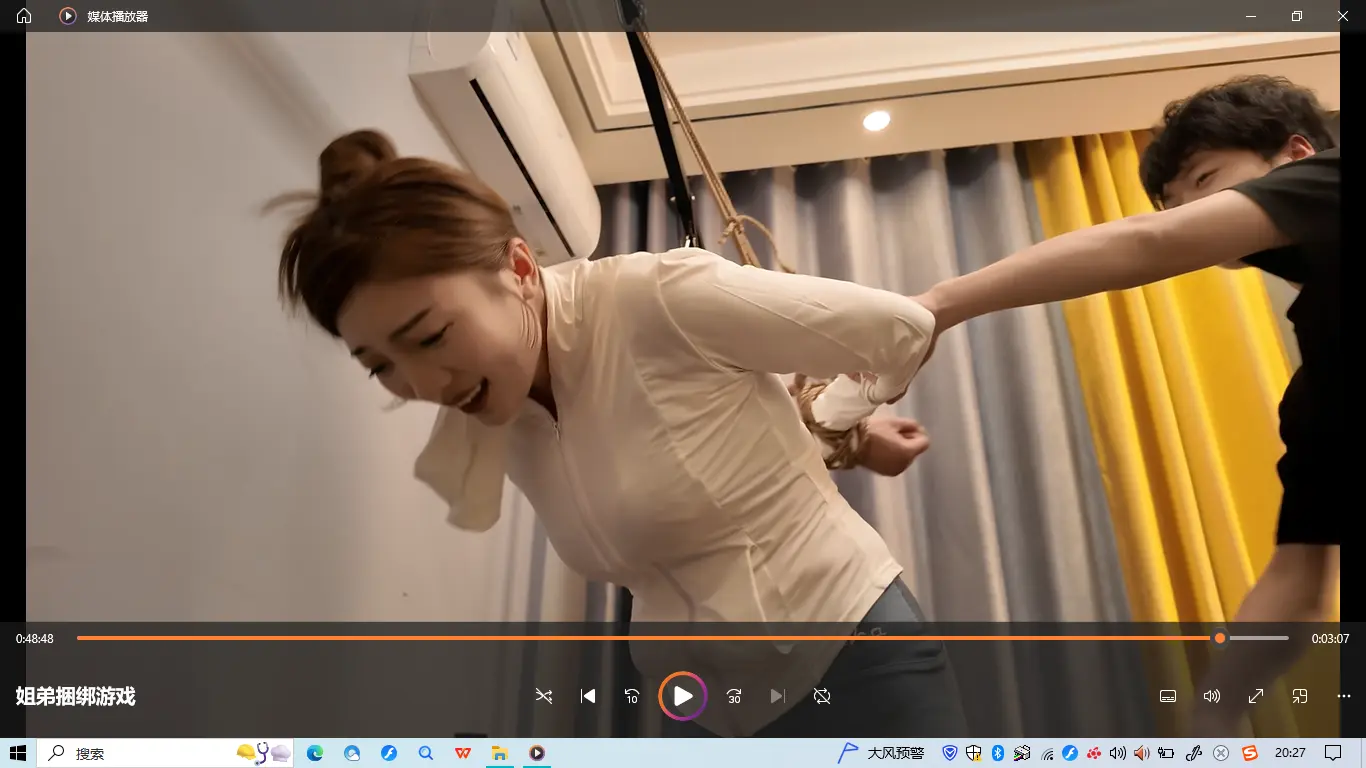1366x768 pixels.
Task: Open the WPS Office taskbar icon
Action: coord(463,753)
